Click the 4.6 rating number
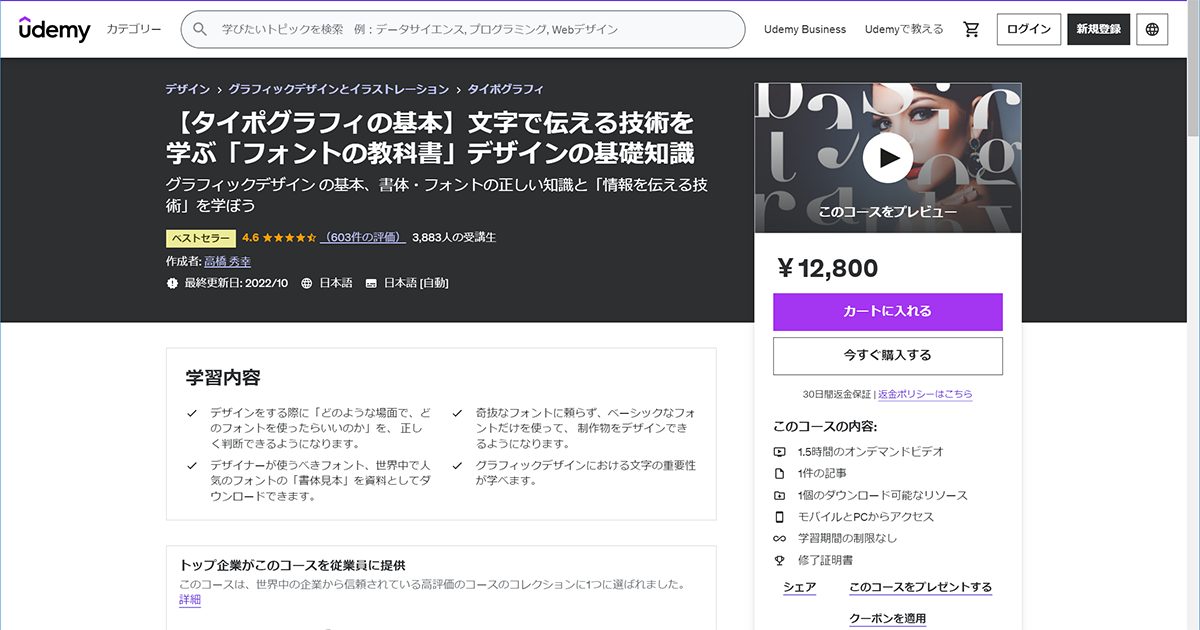The image size is (1200, 630). point(251,238)
